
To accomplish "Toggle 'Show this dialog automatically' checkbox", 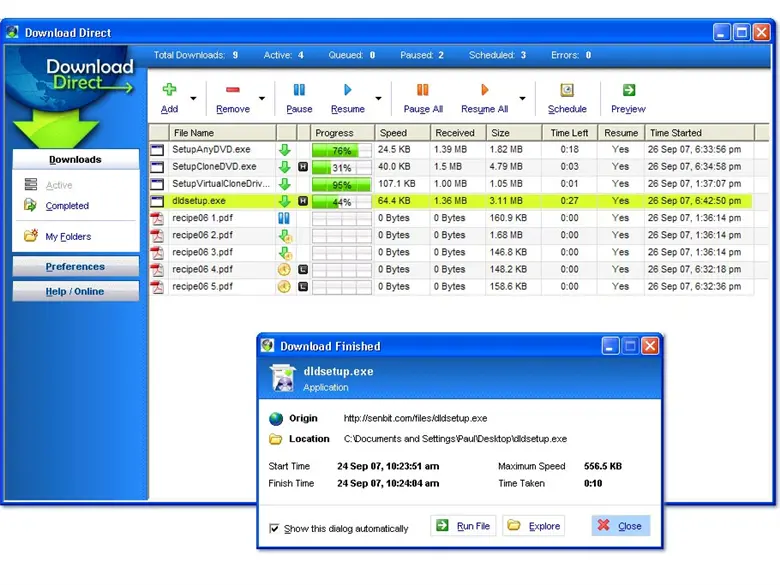I will click(275, 528).
